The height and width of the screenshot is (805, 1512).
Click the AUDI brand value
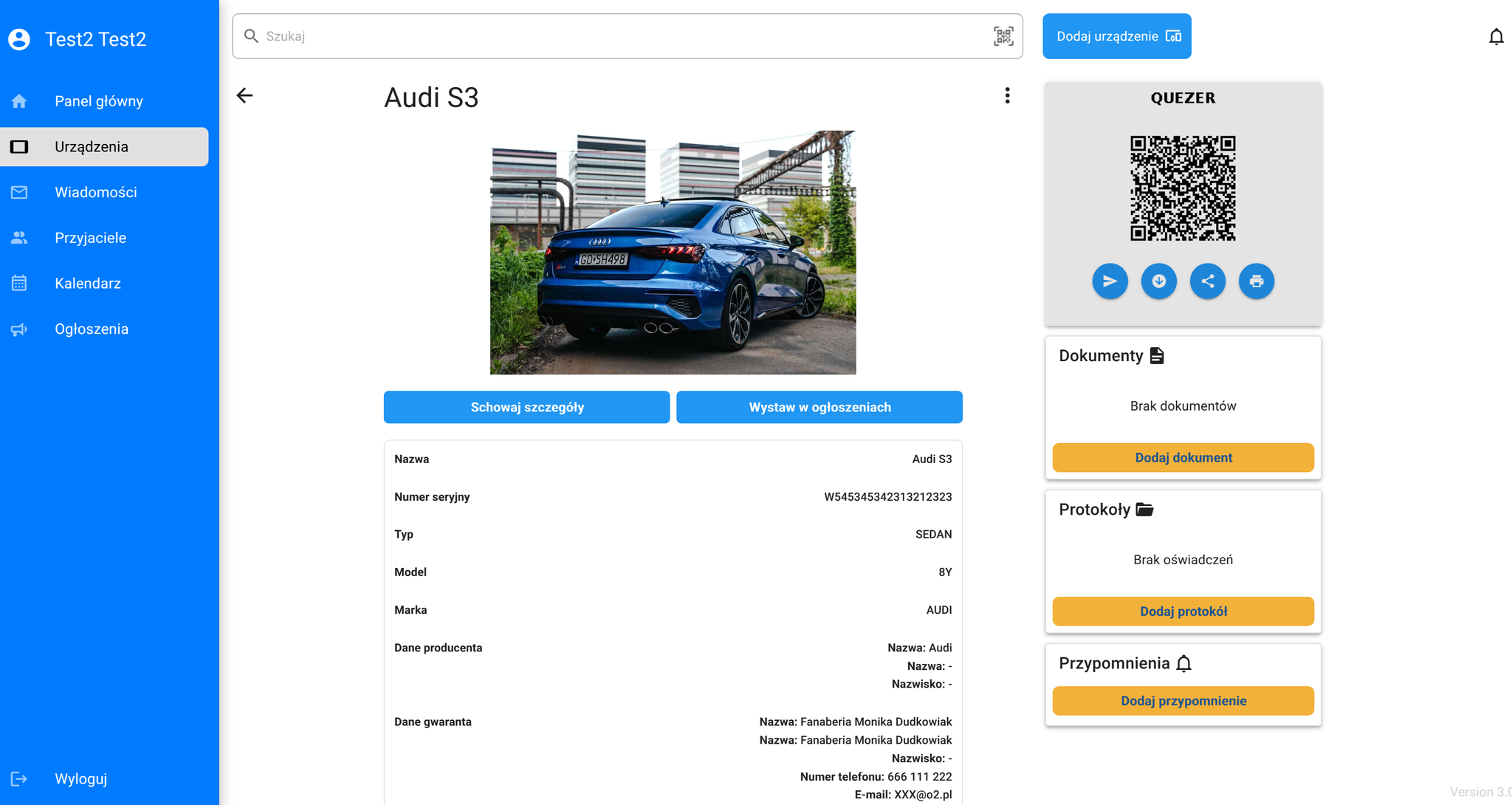(x=939, y=610)
